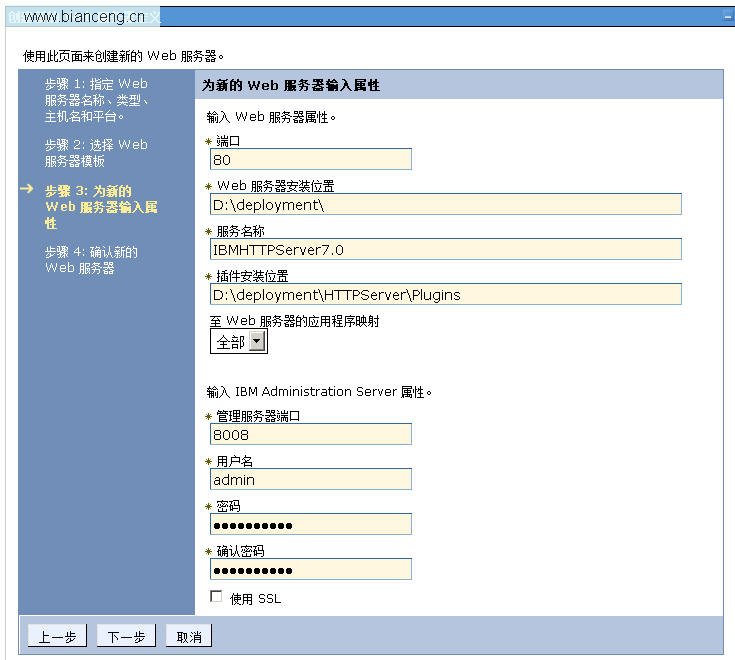Open the 全部 application mapping dropdown
This screenshot has width=735, height=660.
(239, 341)
